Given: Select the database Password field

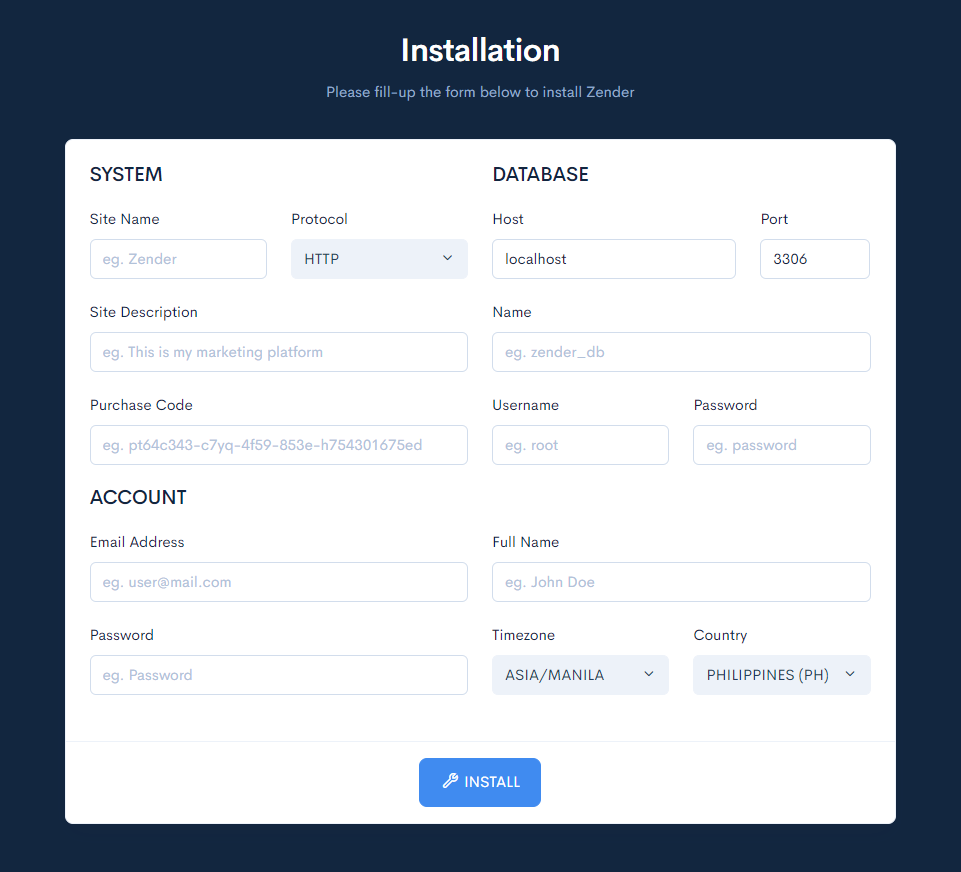Looking at the screenshot, I should pos(781,445).
